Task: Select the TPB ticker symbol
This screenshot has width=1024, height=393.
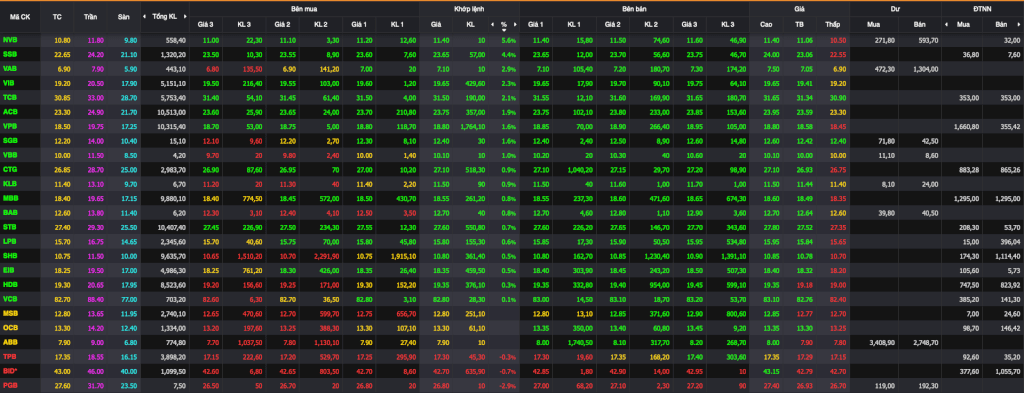Action: (10, 355)
